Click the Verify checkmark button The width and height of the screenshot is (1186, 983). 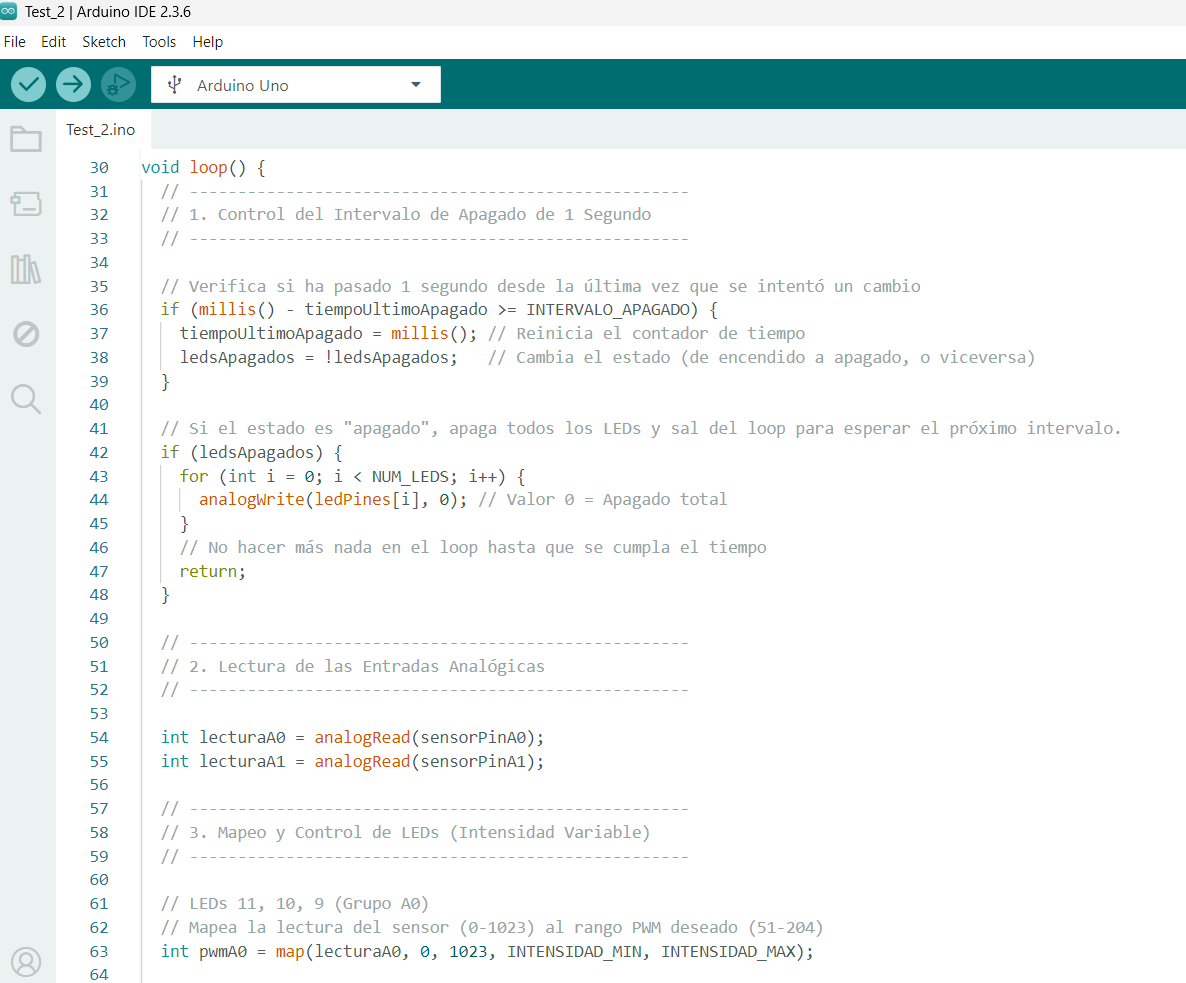point(29,85)
